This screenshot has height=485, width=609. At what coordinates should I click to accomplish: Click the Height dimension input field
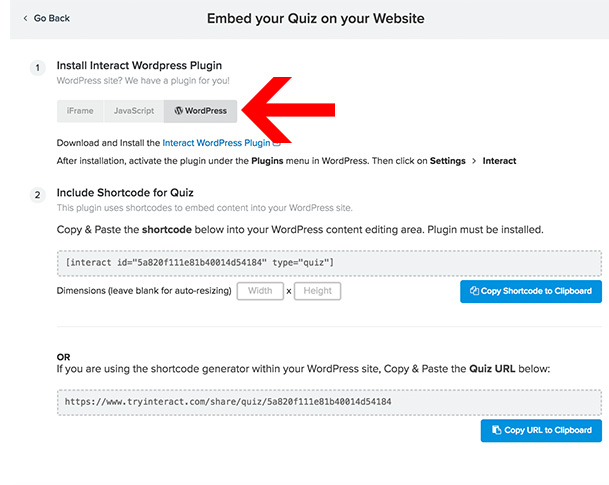coord(317,291)
